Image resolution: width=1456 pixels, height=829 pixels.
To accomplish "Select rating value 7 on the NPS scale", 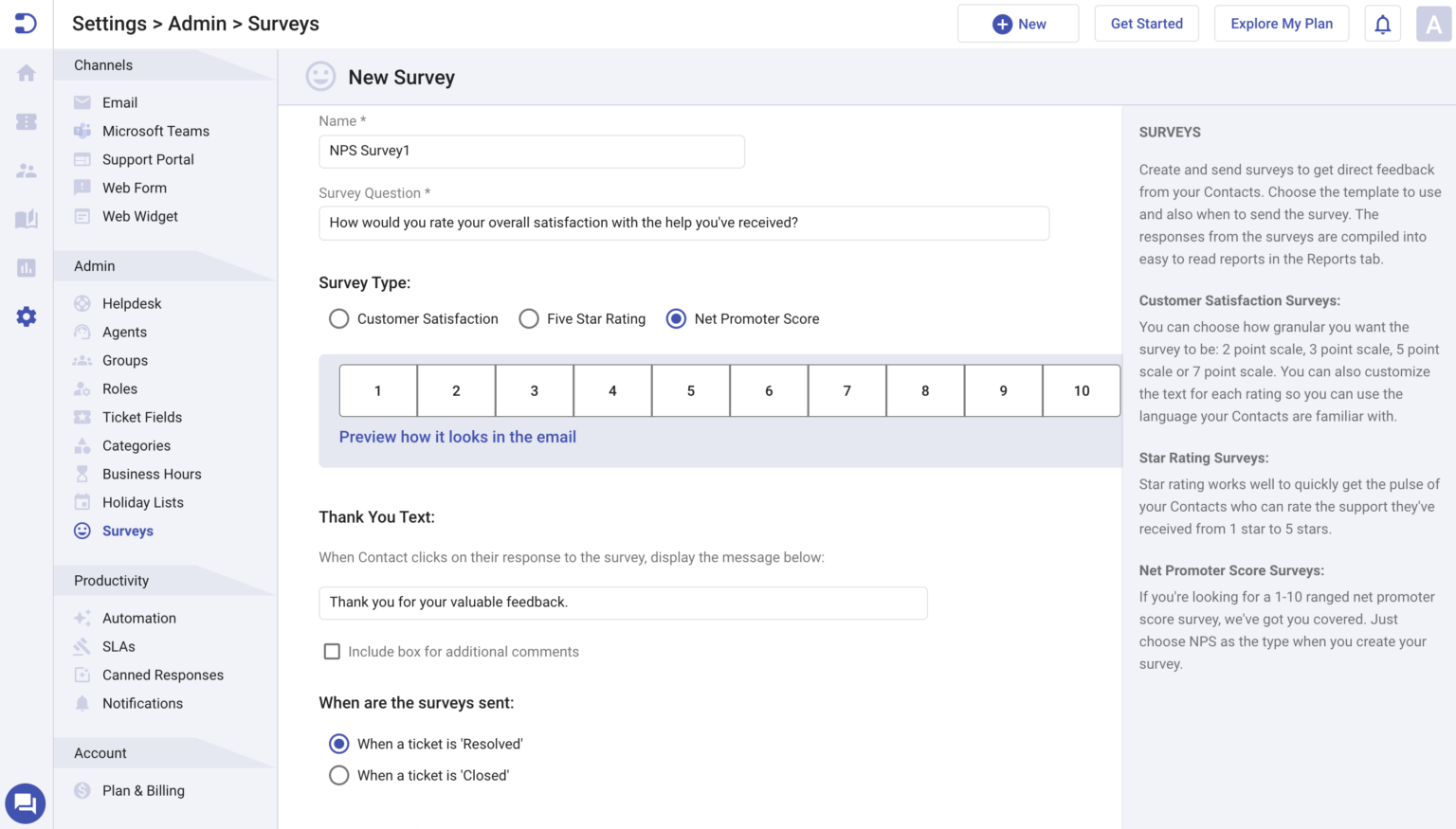I will (x=846, y=390).
